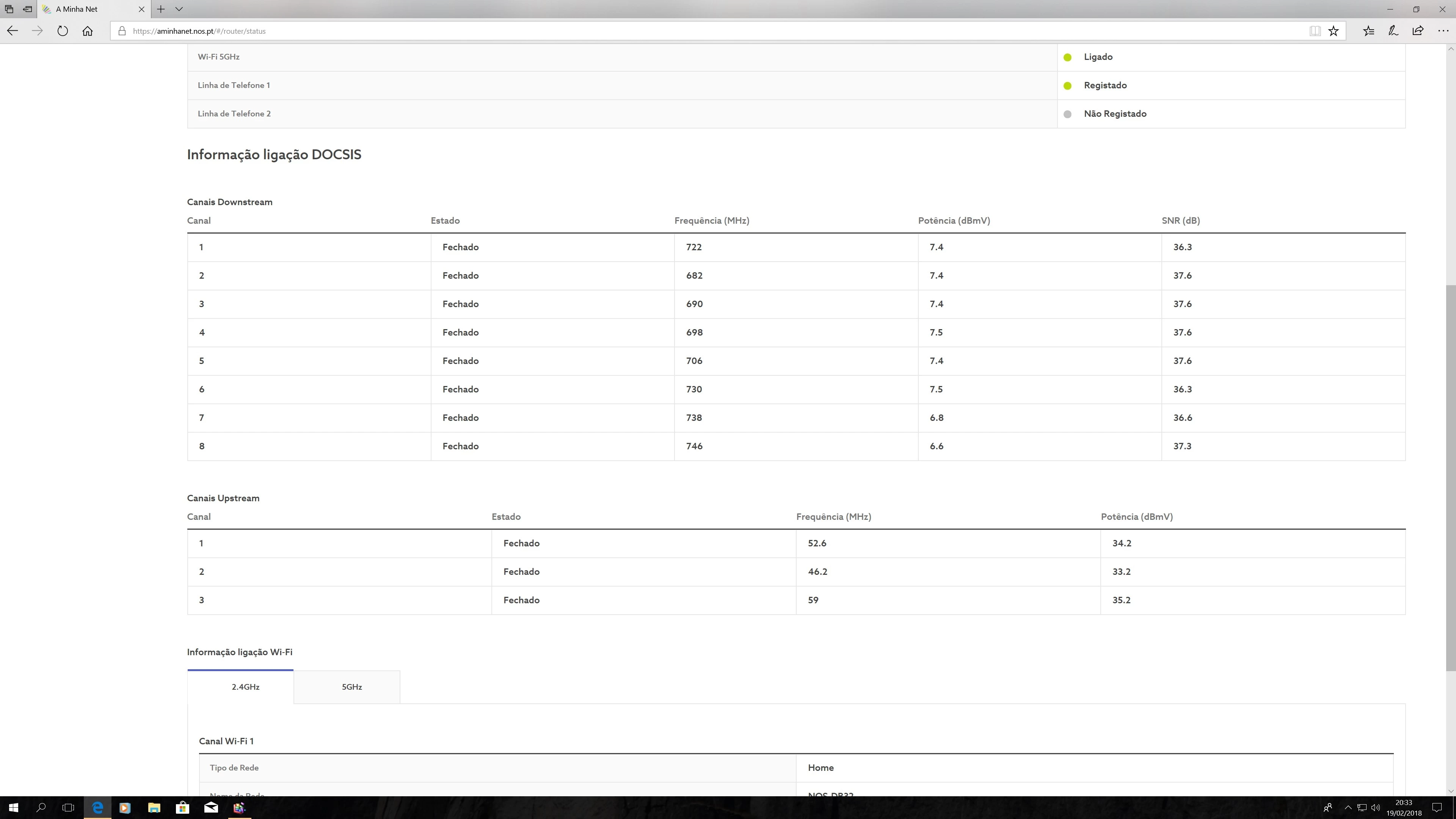
Task: Open tab preview dropdown chevron
Action: coord(179,9)
